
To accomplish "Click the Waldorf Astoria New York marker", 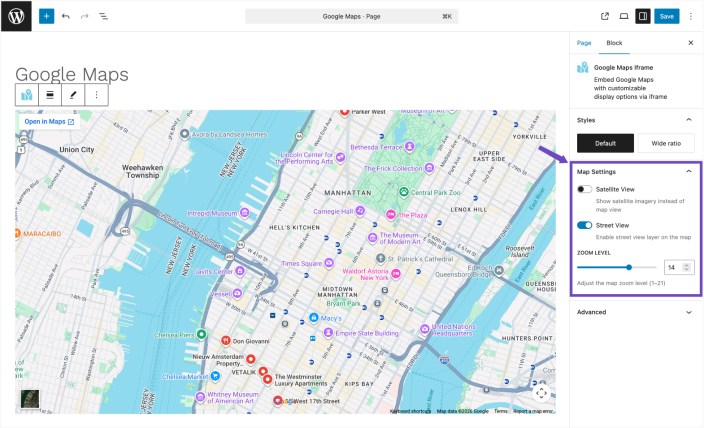I will [x=396, y=274].
